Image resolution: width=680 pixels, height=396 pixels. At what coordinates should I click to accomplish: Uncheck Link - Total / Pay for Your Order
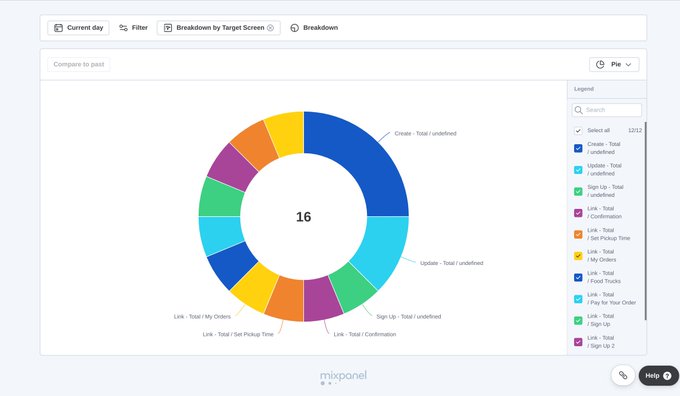click(578, 299)
